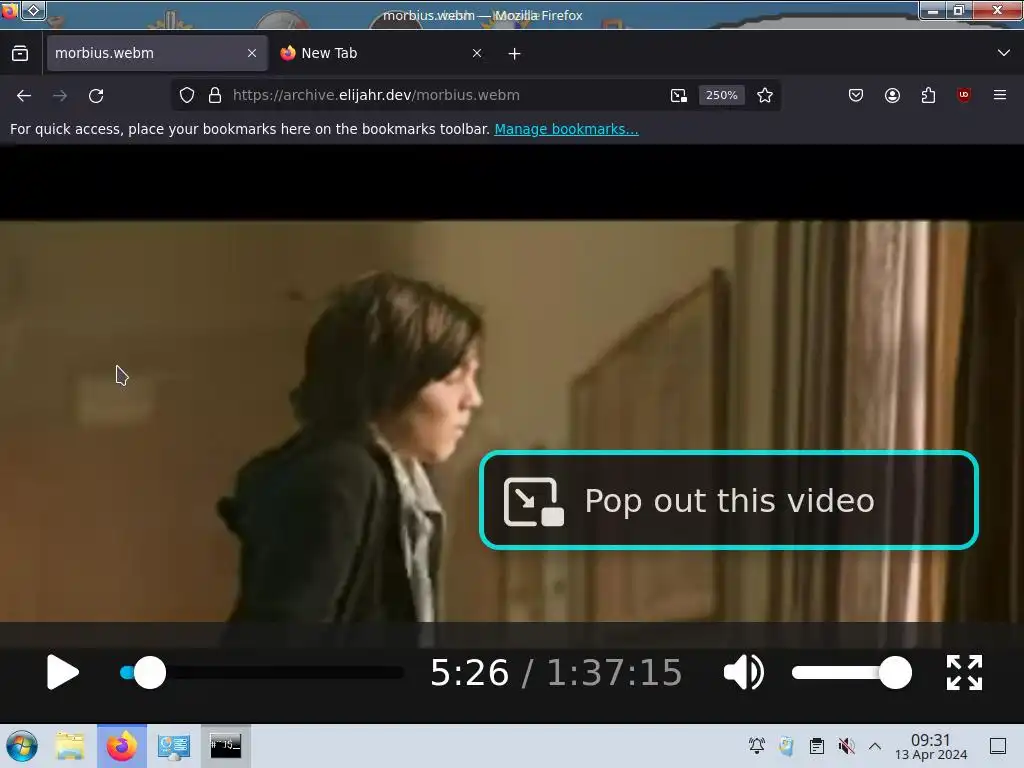The image size is (1024, 768).
Task: Open the Firefox application hamburger menu
Action: click(1000, 95)
